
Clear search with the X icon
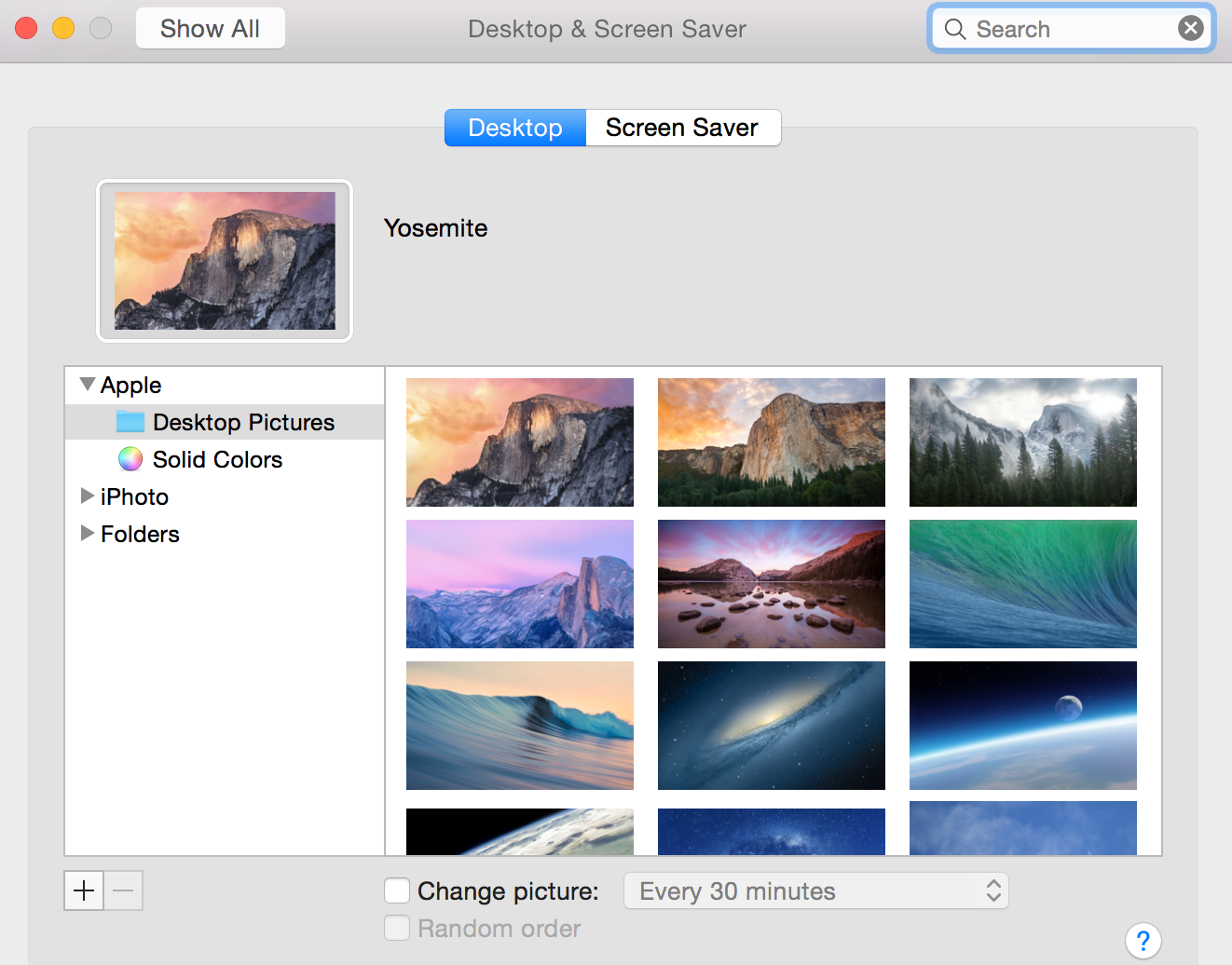click(x=1190, y=29)
